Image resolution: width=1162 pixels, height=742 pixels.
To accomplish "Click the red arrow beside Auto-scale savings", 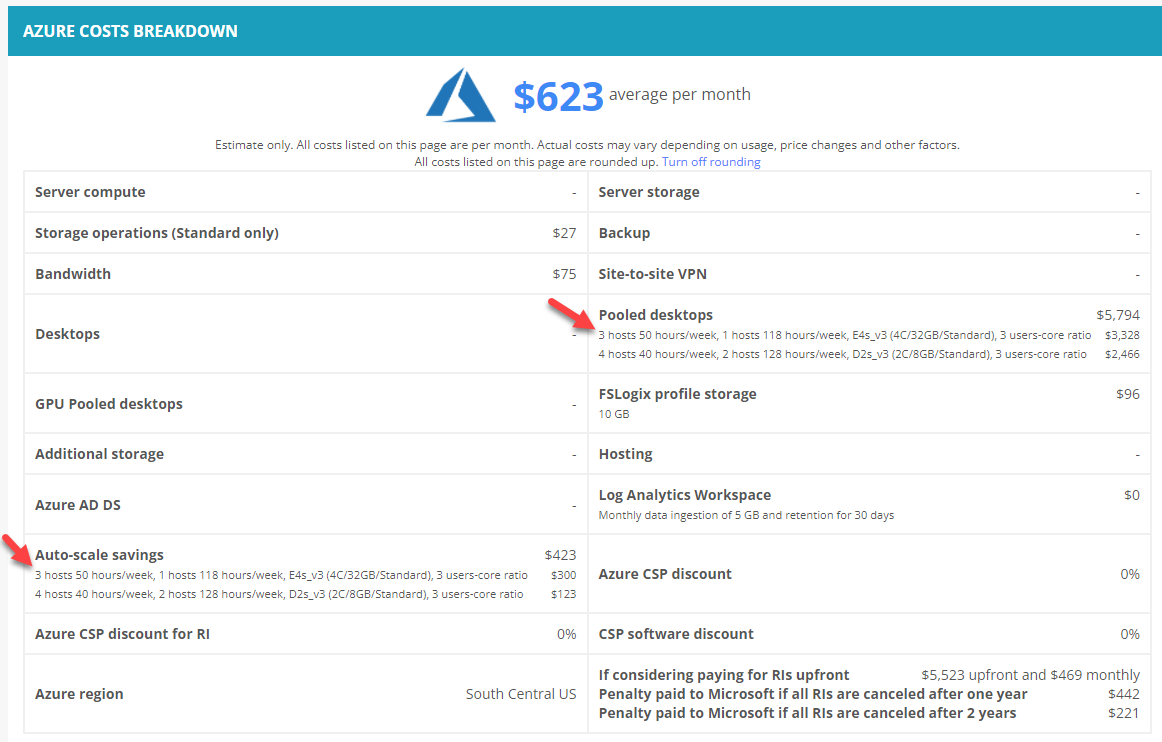I will point(20,551).
